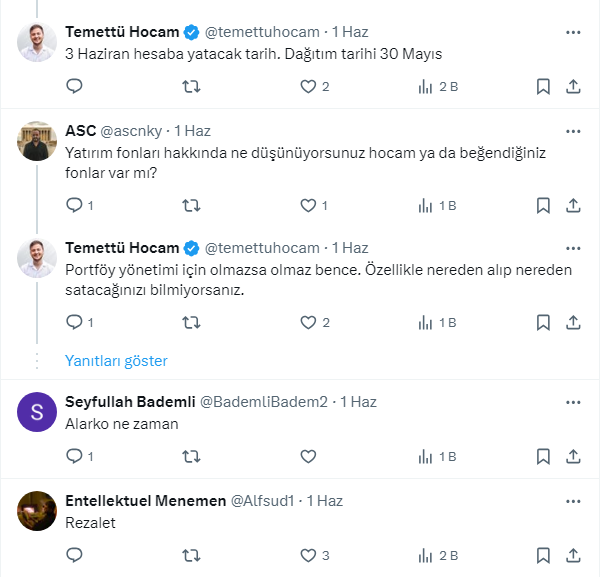Open more options for ASC's tweet
615x577 pixels.
point(573,131)
